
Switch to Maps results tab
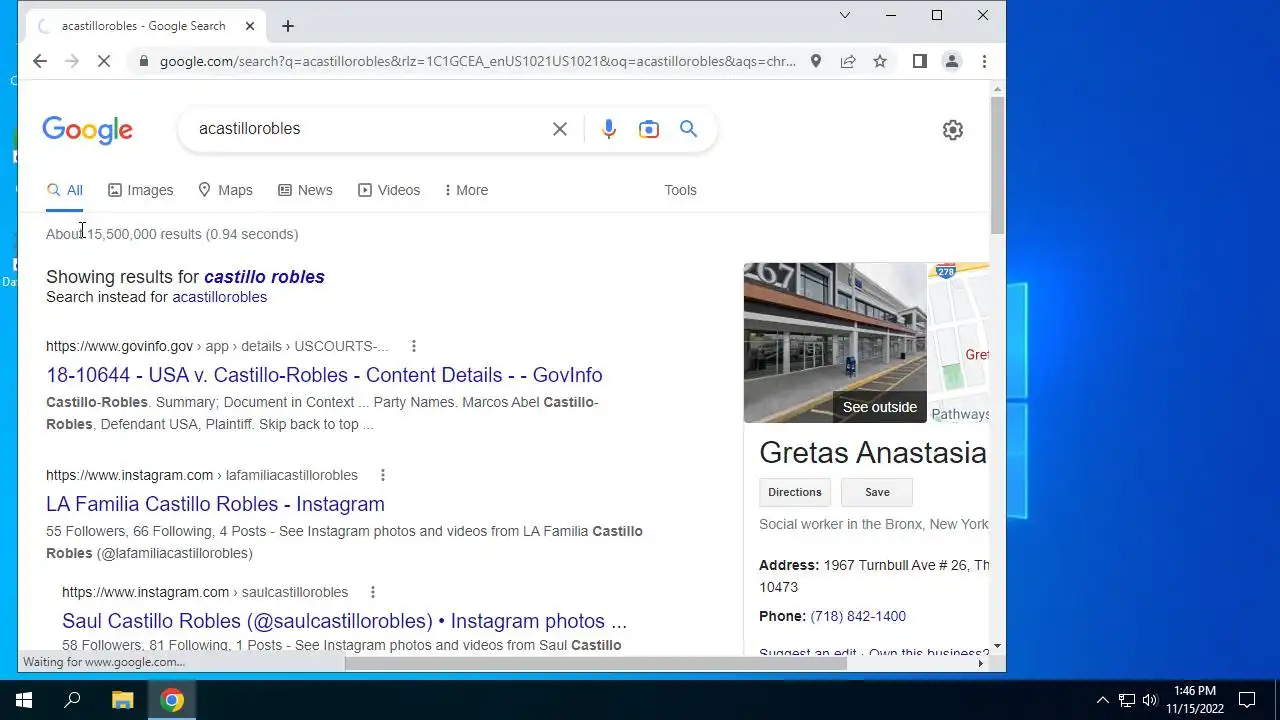pyautogui.click(x=225, y=190)
